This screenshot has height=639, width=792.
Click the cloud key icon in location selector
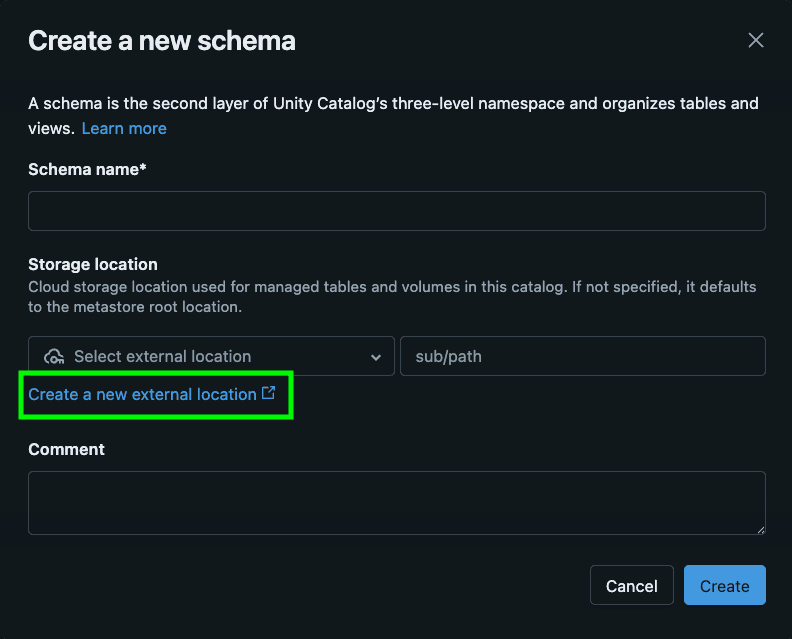click(54, 356)
